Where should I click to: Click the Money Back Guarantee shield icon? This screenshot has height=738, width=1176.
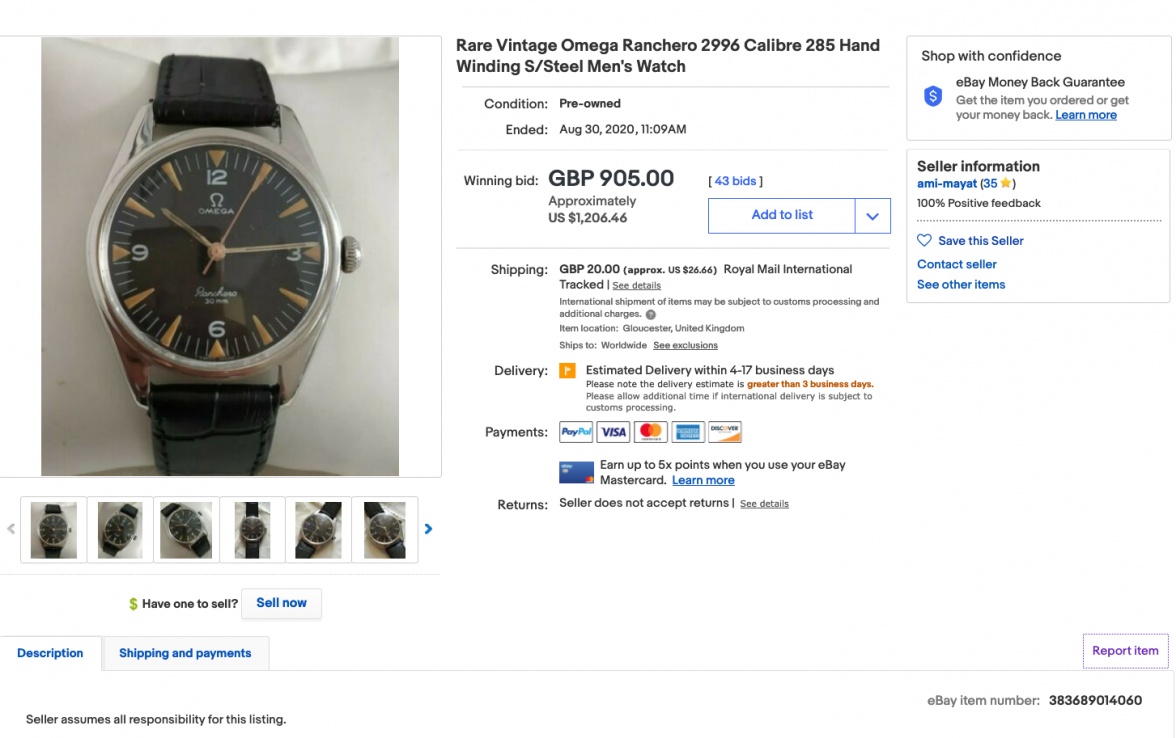coord(933,97)
